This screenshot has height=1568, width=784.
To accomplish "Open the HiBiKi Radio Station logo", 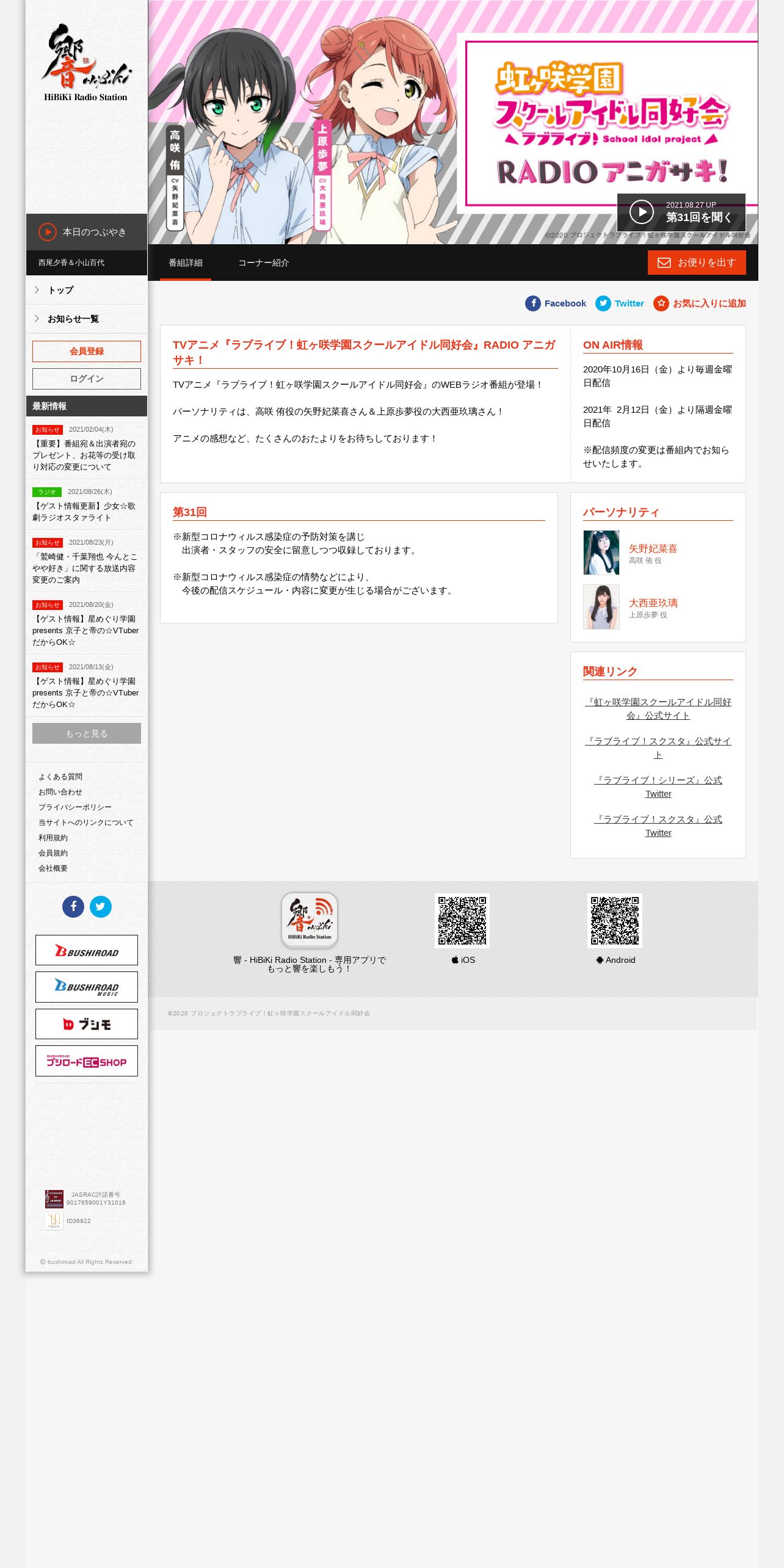I will [86, 62].
